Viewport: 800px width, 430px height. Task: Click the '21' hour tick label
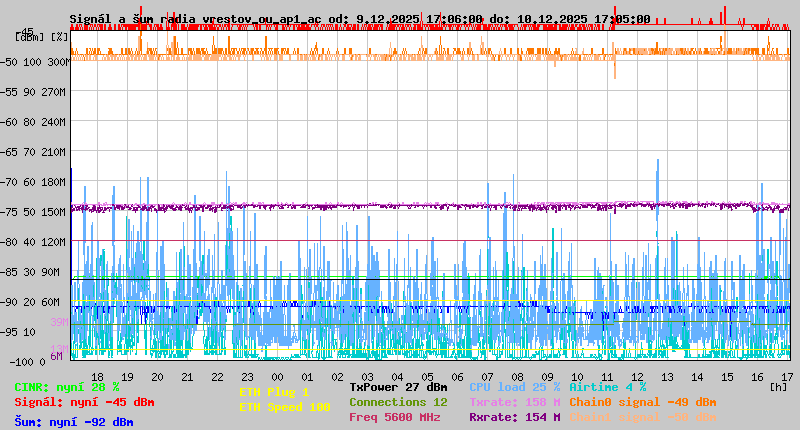coord(187,377)
